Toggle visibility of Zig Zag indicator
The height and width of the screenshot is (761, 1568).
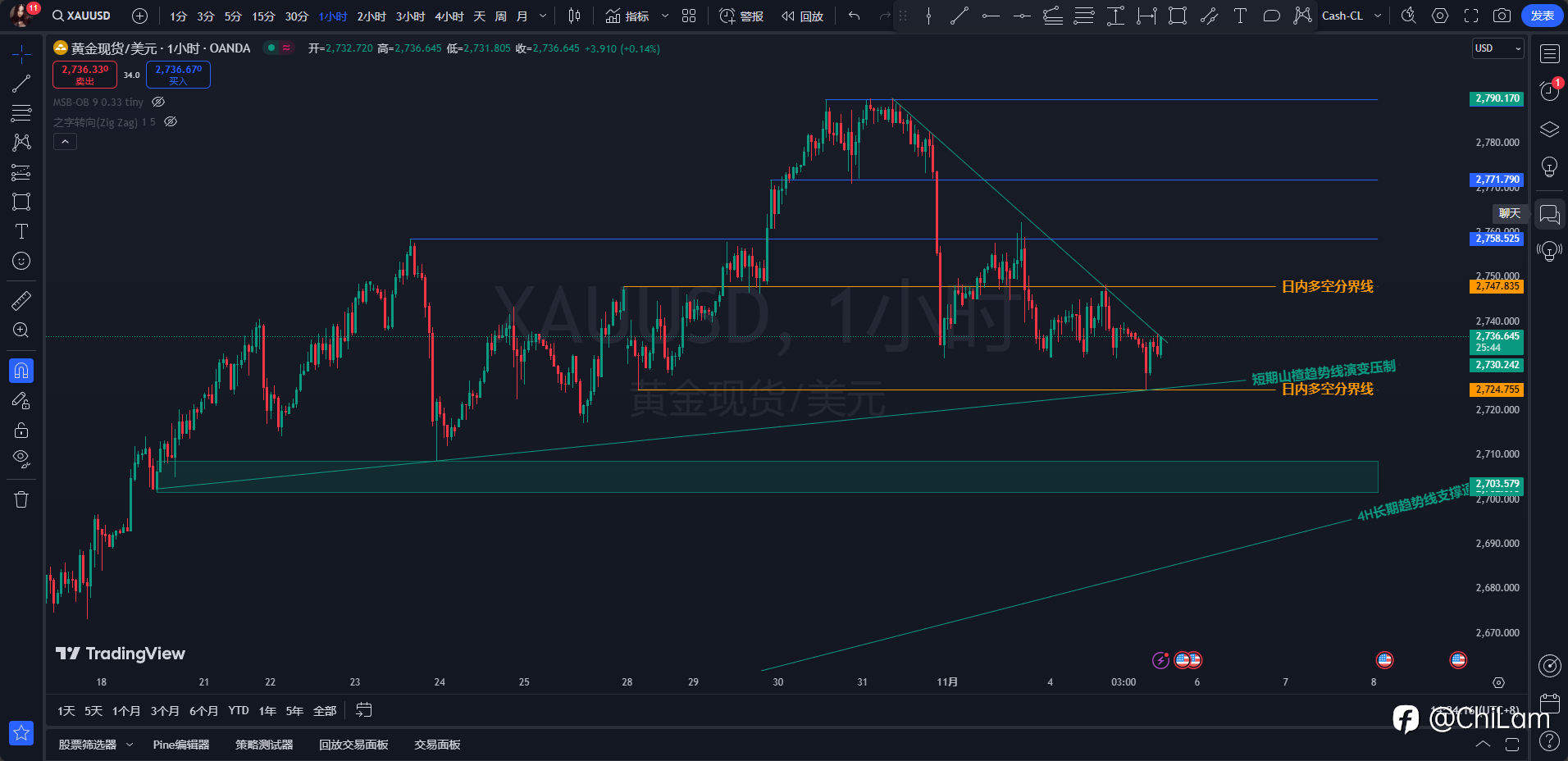click(171, 122)
